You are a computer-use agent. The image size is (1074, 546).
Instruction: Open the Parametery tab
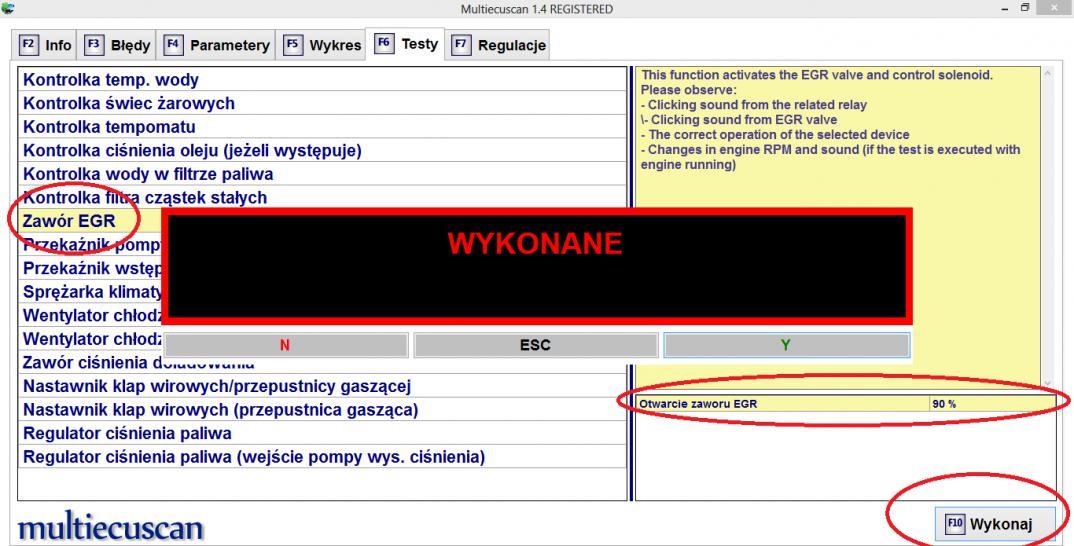tap(216, 45)
